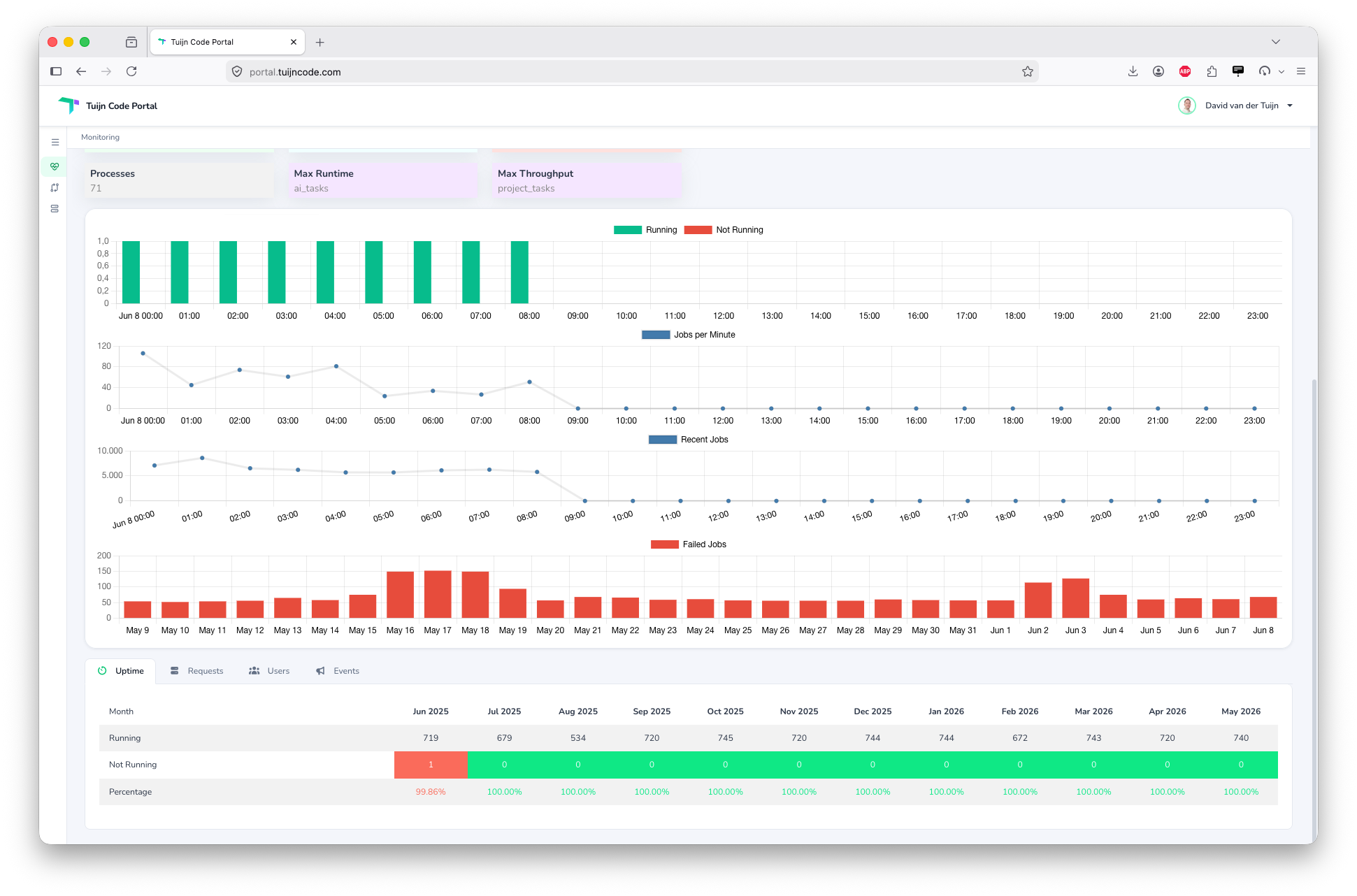This screenshot has width=1357, height=896.
Task: Open the sync processes sidebar icon
Action: 55,187
